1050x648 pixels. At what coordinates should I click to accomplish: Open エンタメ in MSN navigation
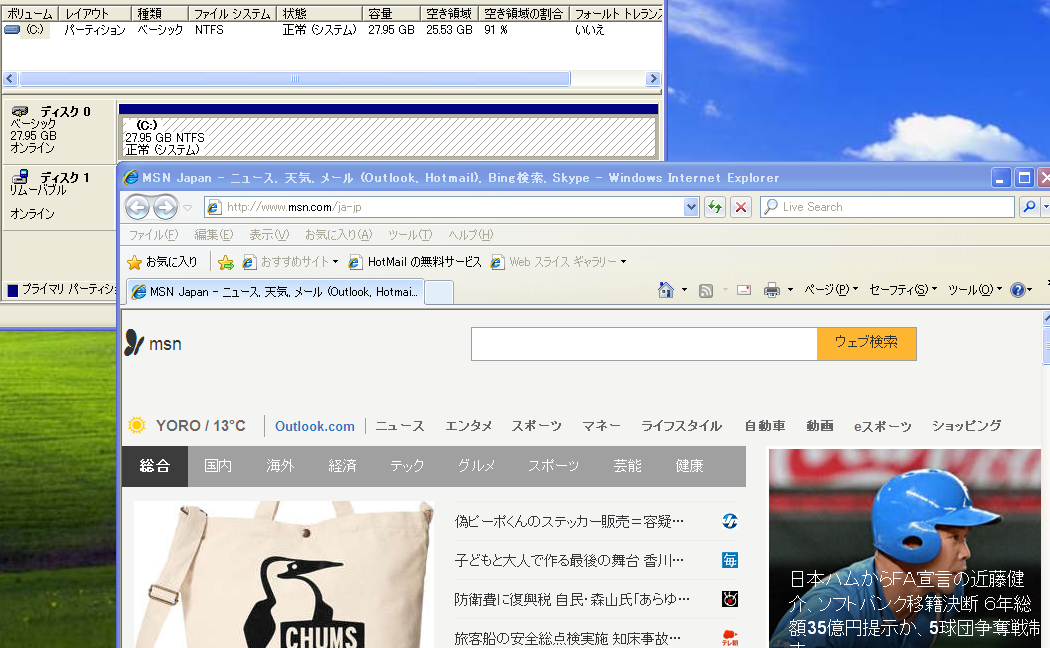(x=469, y=426)
